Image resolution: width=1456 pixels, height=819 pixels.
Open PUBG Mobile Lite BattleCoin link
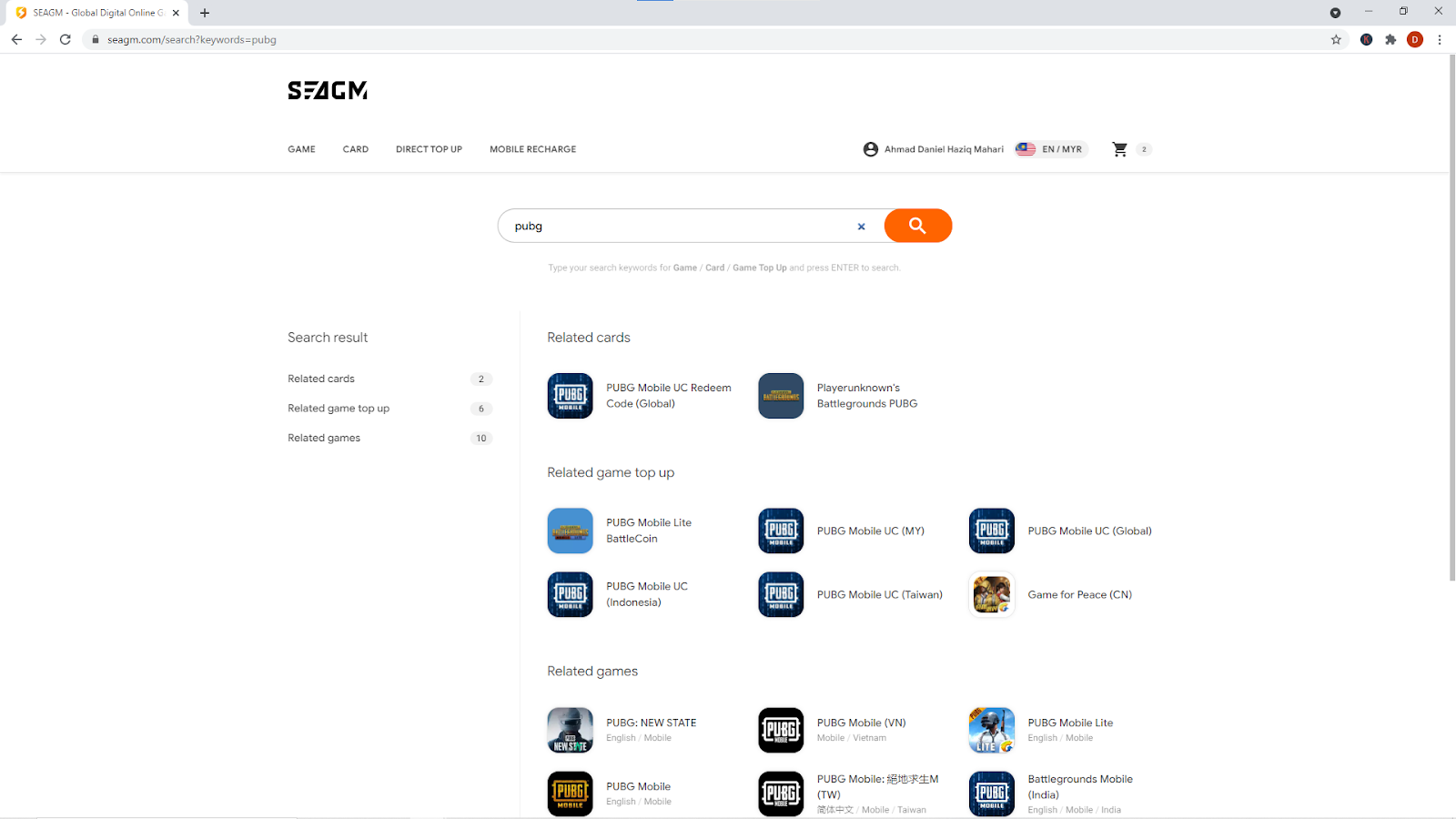[x=649, y=531]
